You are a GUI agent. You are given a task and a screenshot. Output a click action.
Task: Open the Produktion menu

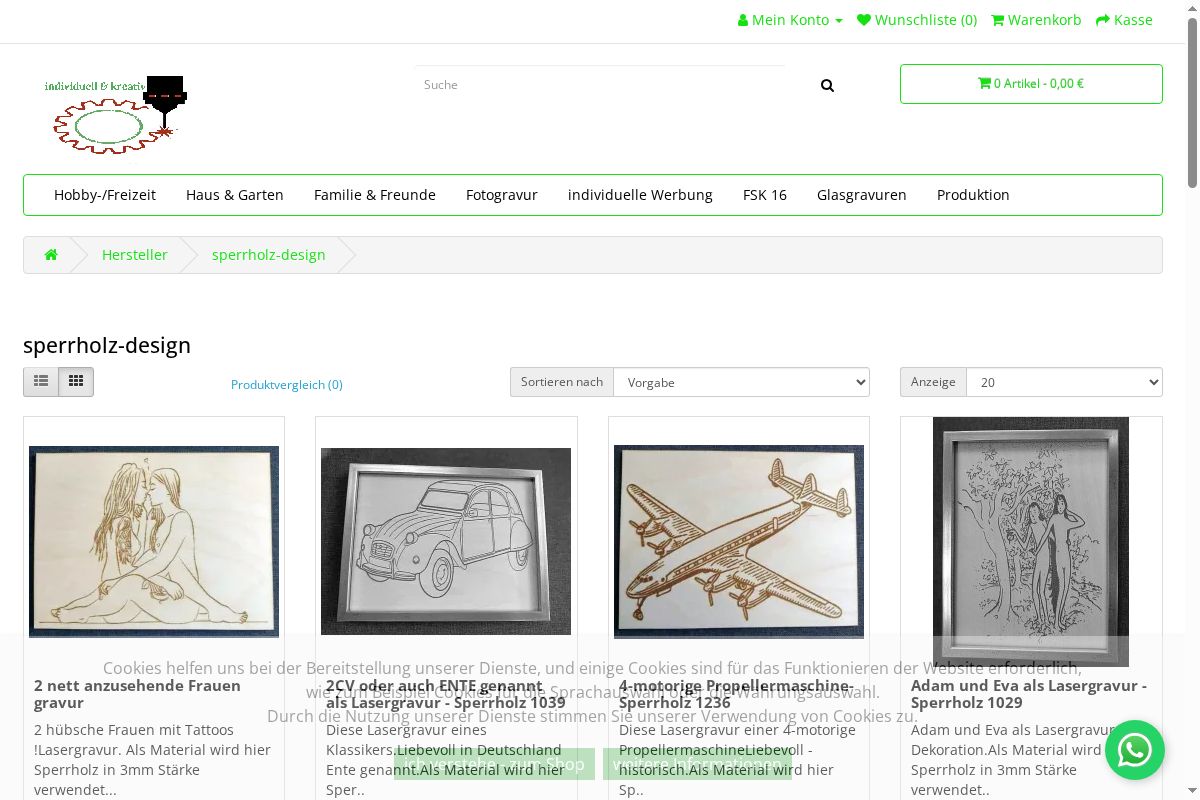pyautogui.click(x=973, y=195)
